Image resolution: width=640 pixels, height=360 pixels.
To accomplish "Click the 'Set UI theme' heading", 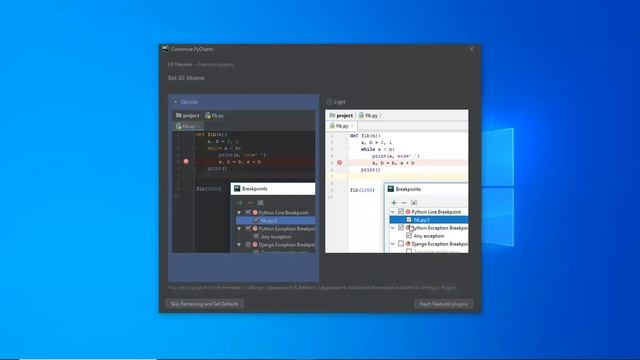I will pyautogui.click(x=186, y=78).
